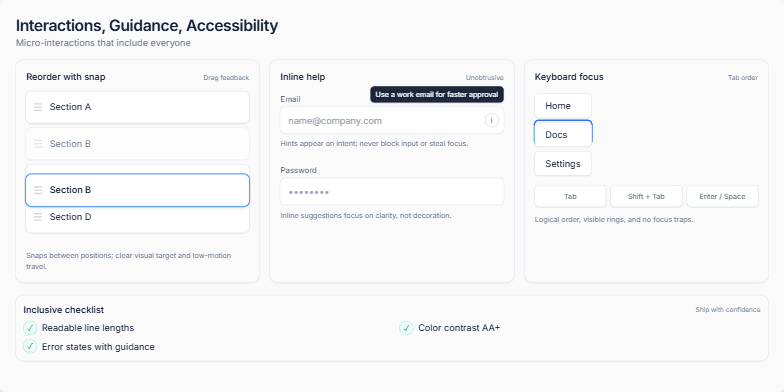Select the Home nav item
784x392 pixels.
tap(563, 106)
